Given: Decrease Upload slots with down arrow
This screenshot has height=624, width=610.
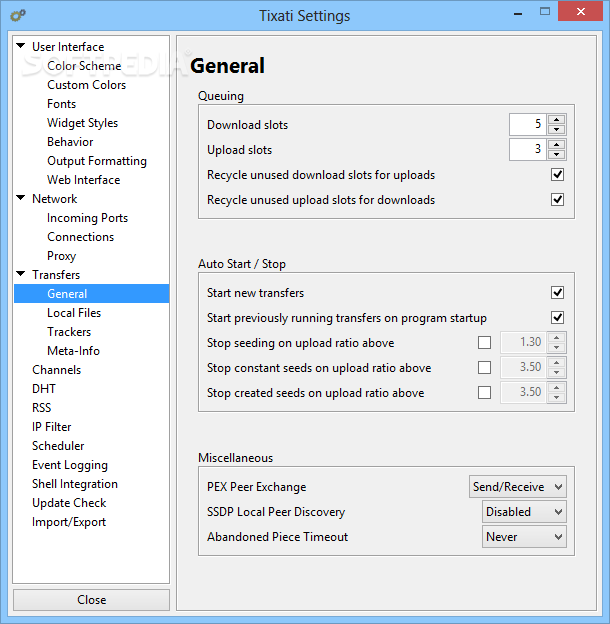Looking at the screenshot, I should [556, 154].
